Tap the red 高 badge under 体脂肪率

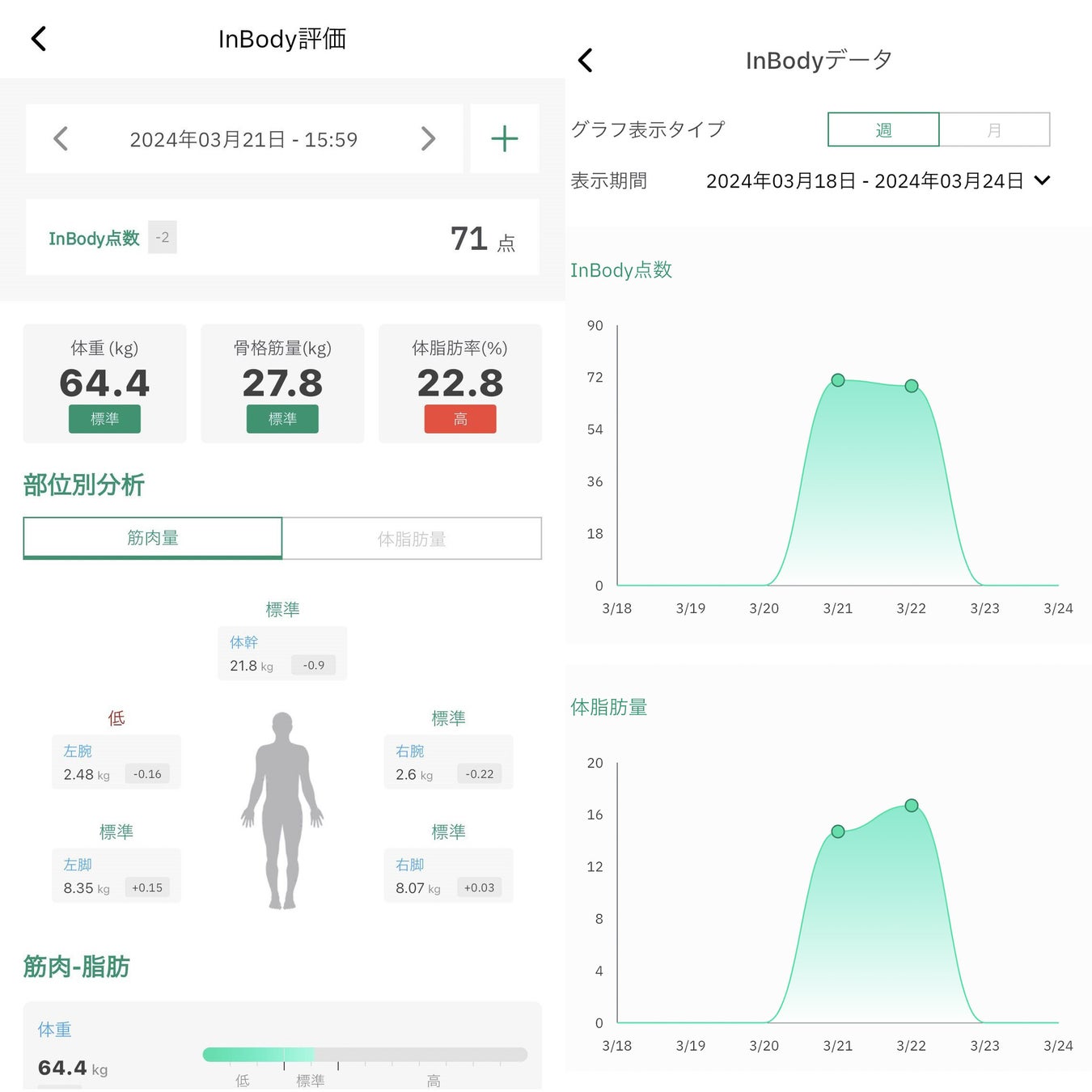[460, 419]
